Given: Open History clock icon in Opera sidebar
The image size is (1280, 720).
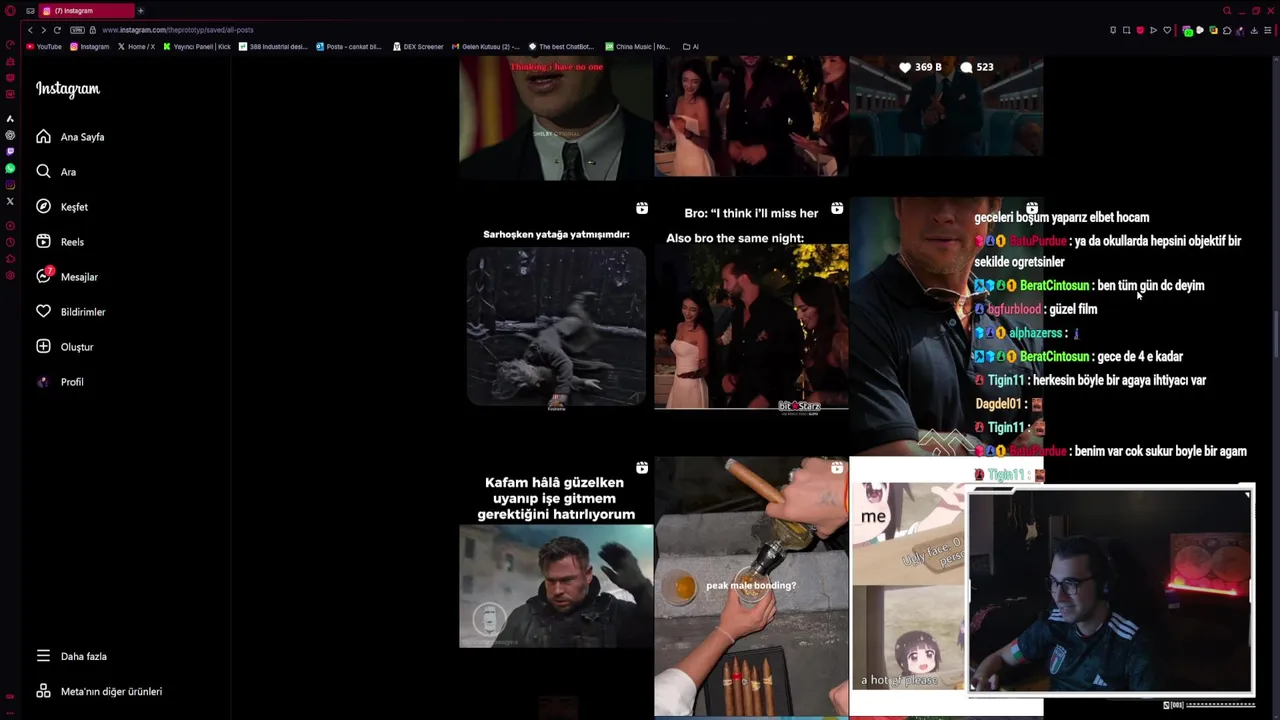Looking at the screenshot, I should [10, 242].
